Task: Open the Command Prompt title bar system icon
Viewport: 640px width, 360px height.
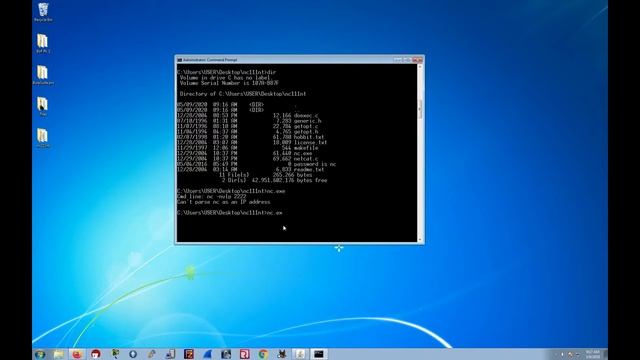Action: coord(180,60)
